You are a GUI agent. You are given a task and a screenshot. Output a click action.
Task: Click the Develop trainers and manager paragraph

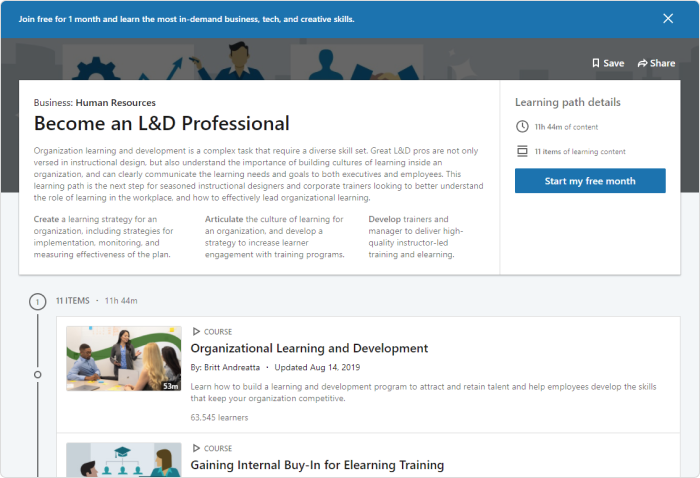point(416,237)
